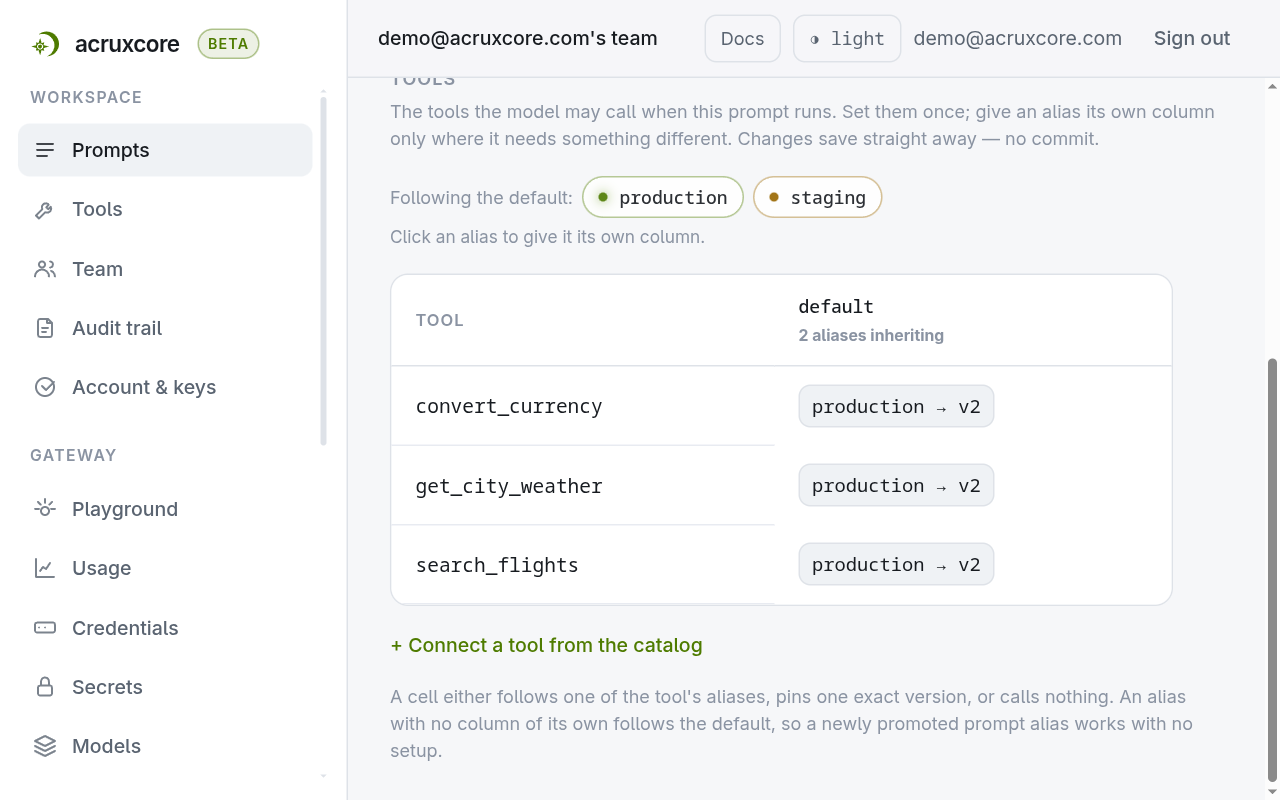Open the Docs link

click(x=742, y=39)
